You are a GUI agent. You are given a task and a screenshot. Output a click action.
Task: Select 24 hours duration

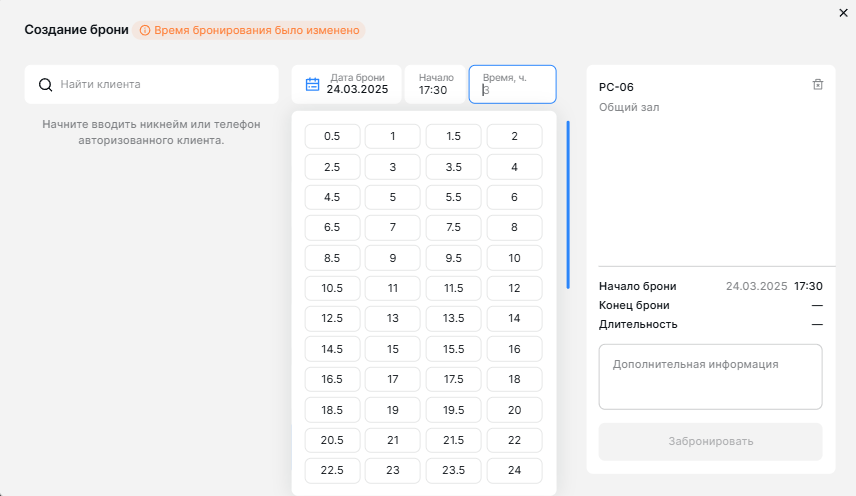514,470
